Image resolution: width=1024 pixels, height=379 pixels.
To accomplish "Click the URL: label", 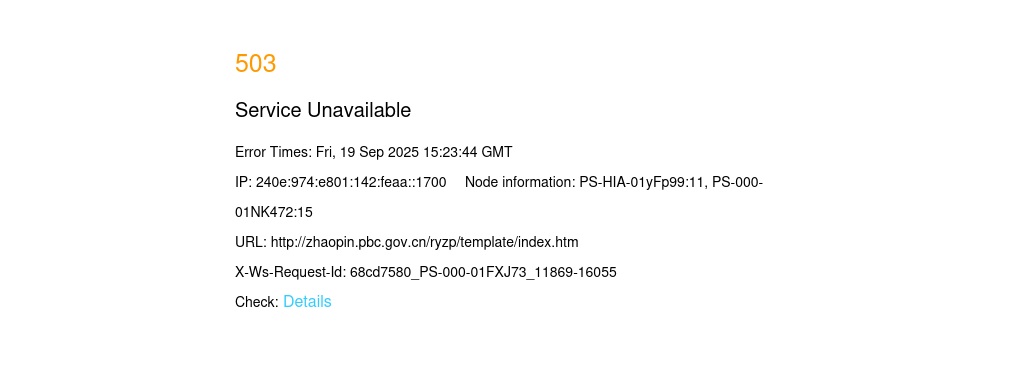I will (x=251, y=242).
